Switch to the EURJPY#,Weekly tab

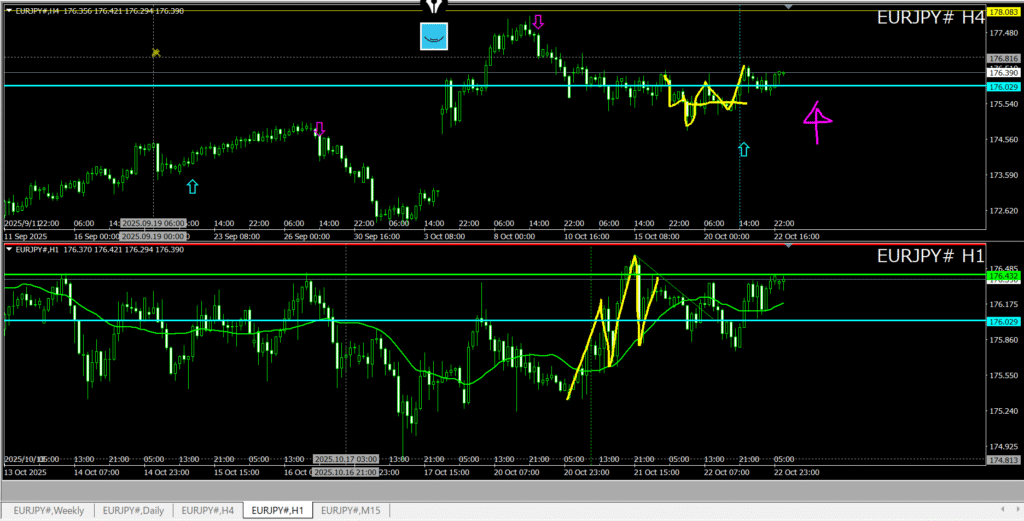point(48,511)
